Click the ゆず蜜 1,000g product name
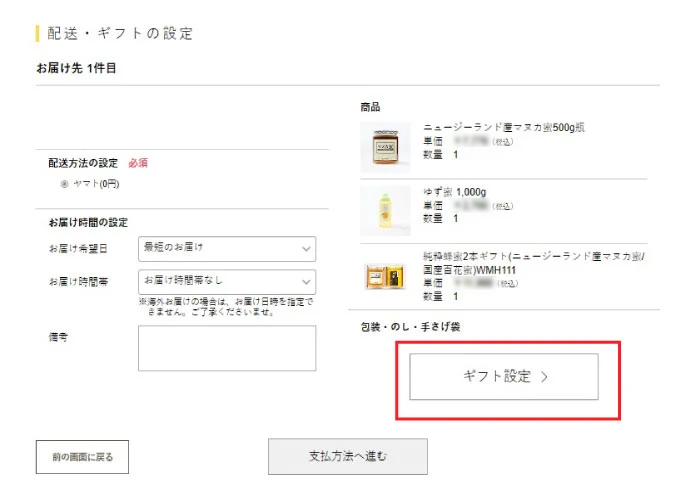The height and width of the screenshot is (500, 700). click(x=455, y=192)
